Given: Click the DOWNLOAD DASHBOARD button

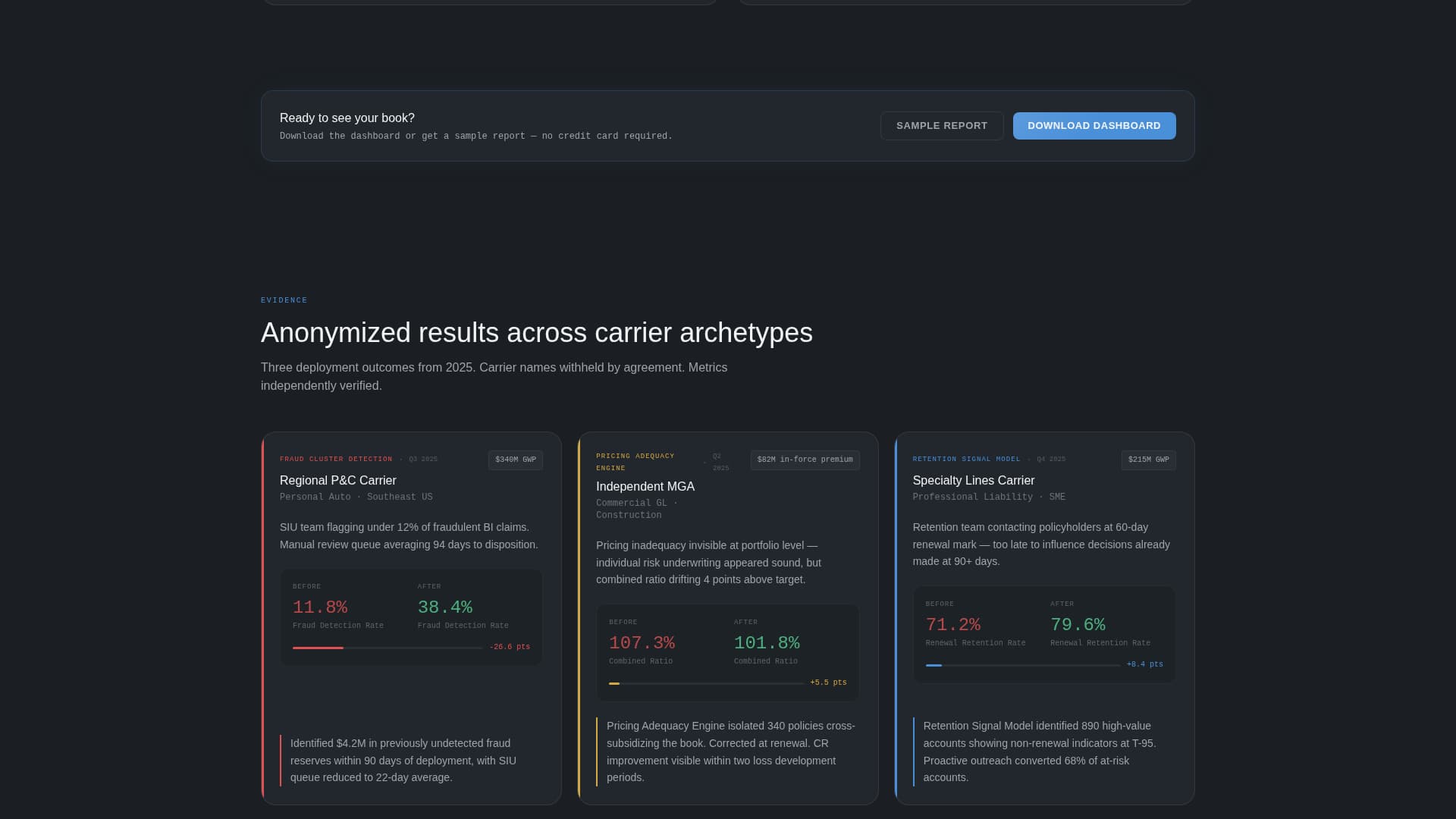Looking at the screenshot, I should [1094, 125].
